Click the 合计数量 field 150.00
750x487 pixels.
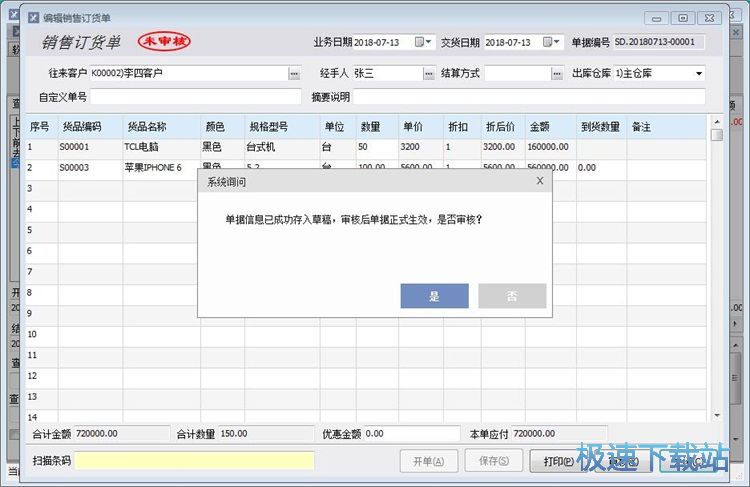(x=266, y=433)
